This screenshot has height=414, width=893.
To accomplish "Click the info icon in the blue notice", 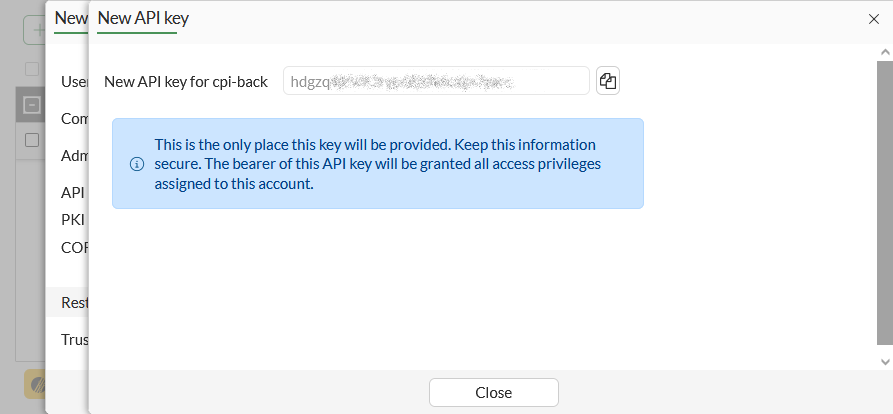I will tap(137, 164).
